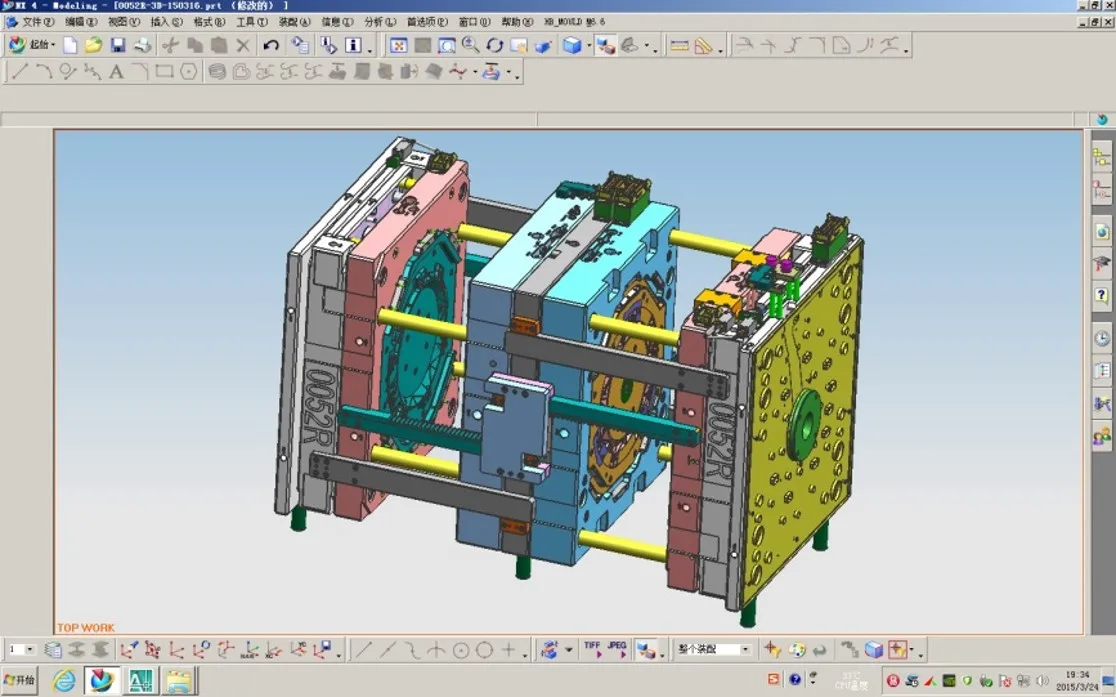Open Internet Explorer from the taskbar
The image size is (1116, 697).
[x=64, y=681]
